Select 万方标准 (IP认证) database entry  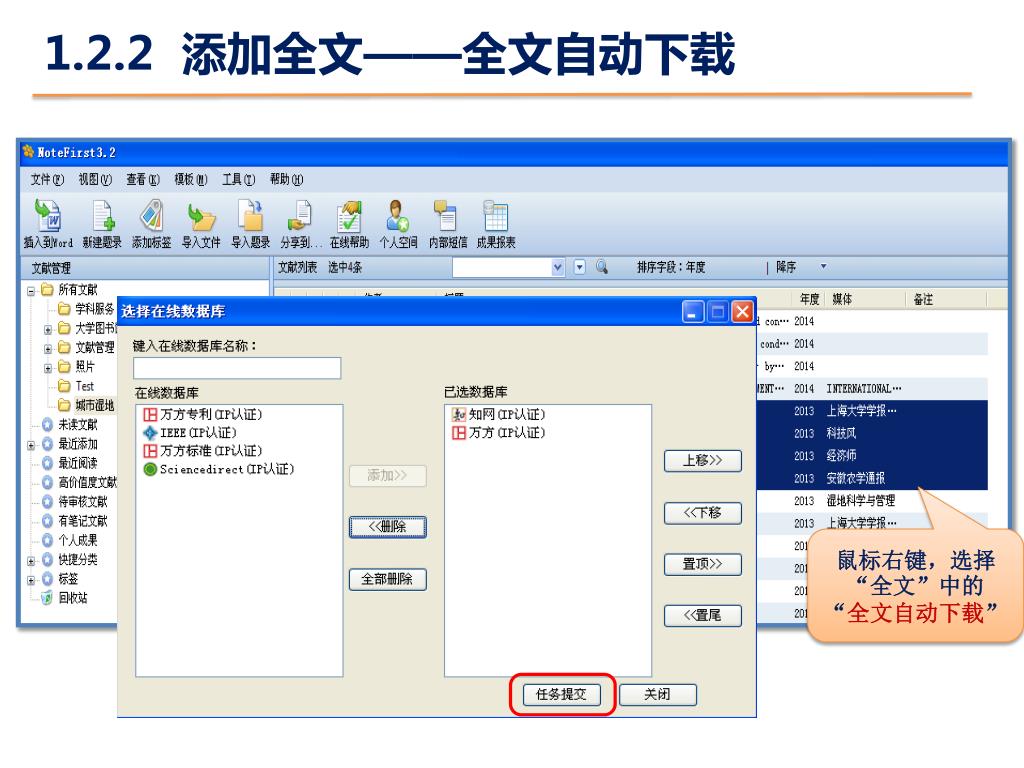202,451
